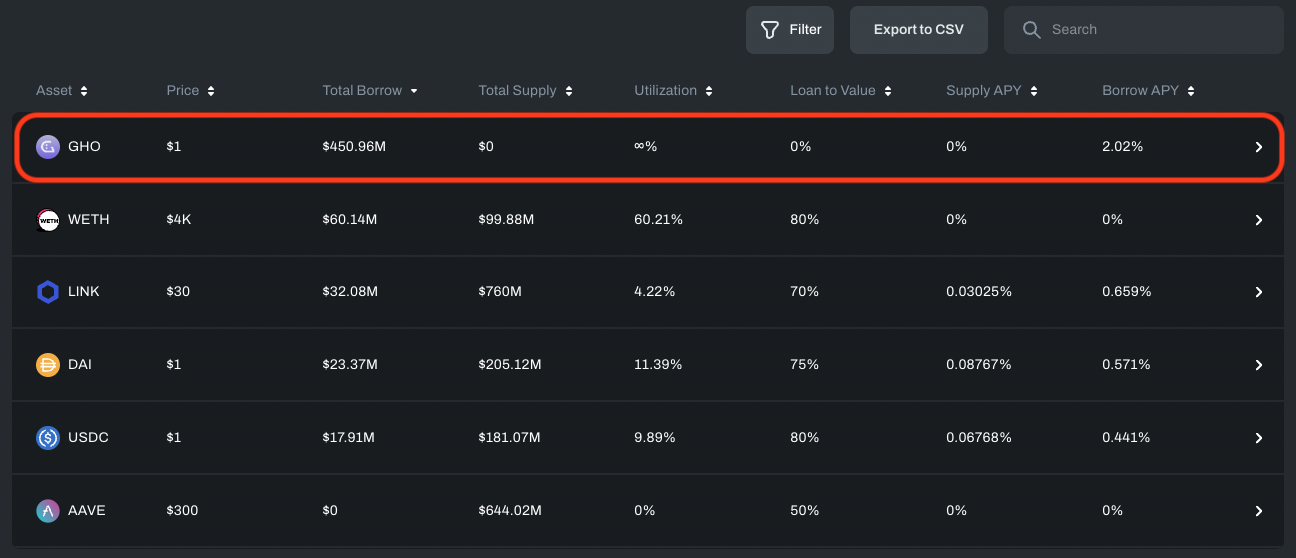Image resolution: width=1296 pixels, height=558 pixels.
Task: Click USDC total supply $181.07M
Action: 509,438
